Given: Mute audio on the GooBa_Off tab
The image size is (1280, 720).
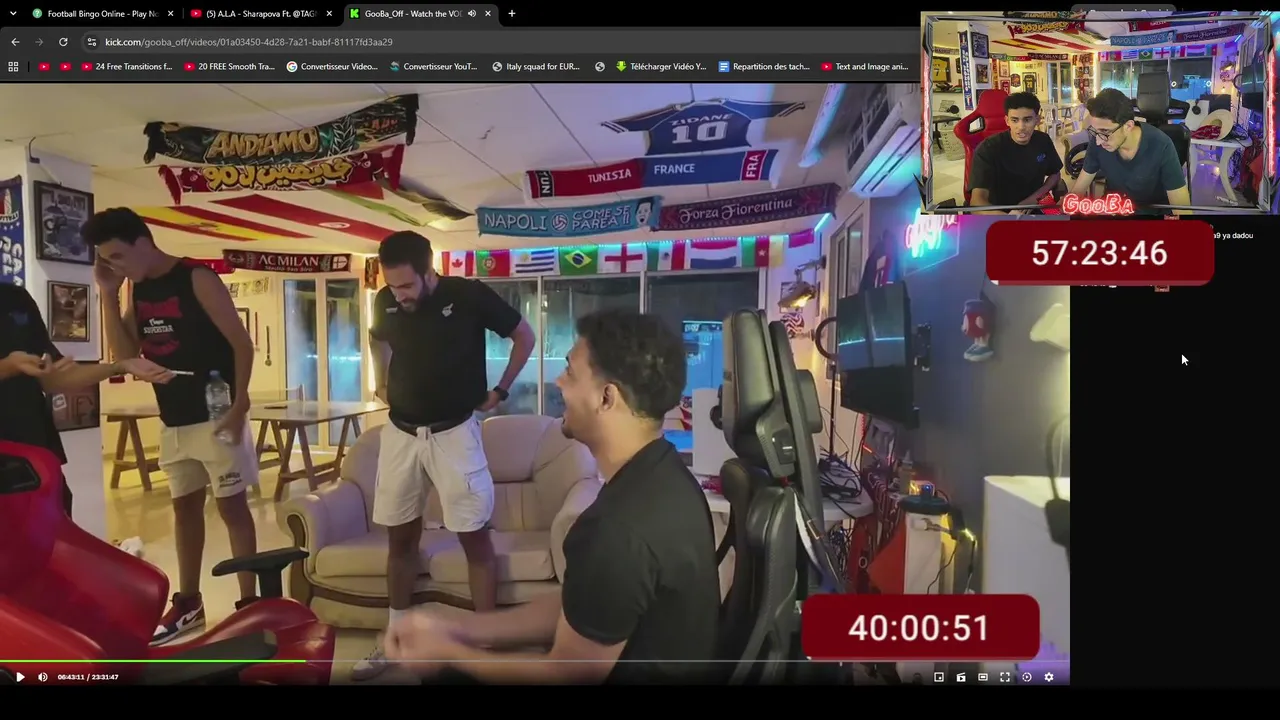Looking at the screenshot, I should (472, 14).
